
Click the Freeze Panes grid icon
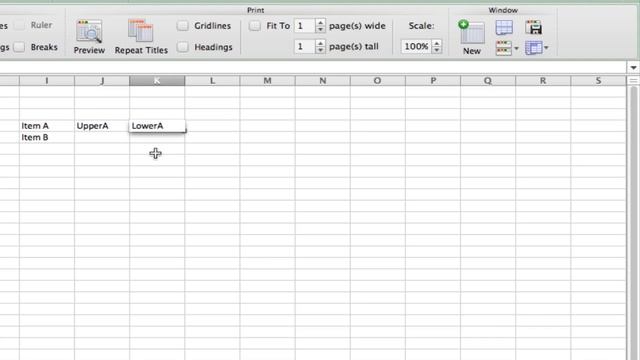tap(533, 48)
